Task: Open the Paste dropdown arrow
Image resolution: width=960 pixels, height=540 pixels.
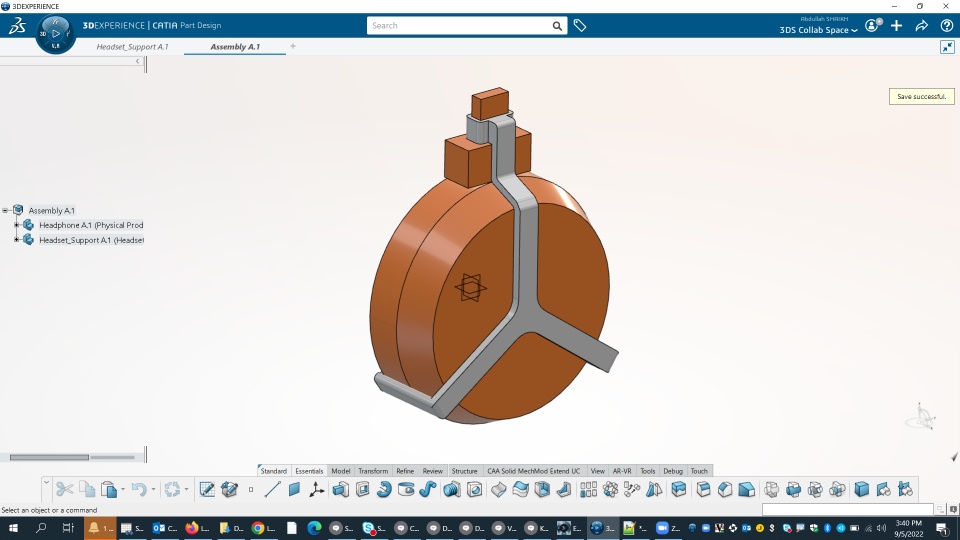Action: pyautogui.click(x=122, y=489)
